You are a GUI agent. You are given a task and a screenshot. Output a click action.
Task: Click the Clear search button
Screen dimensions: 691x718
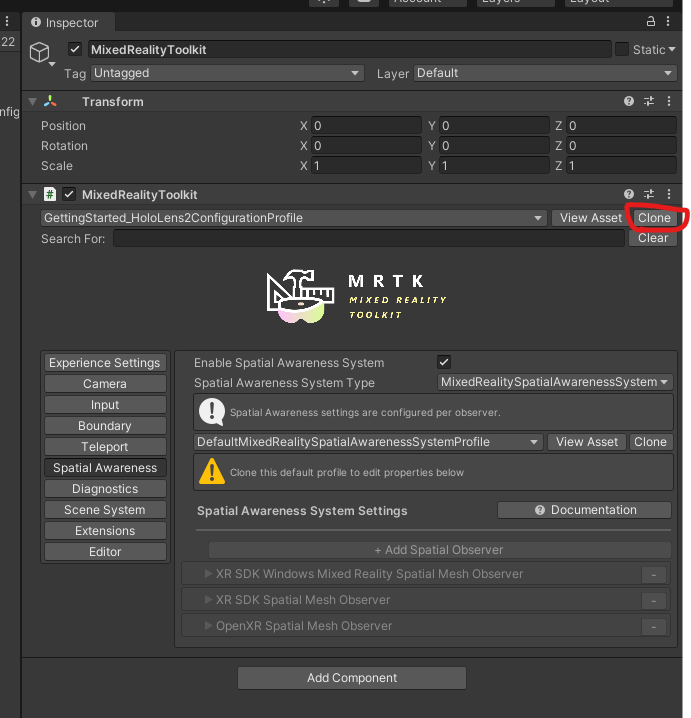[653, 238]
